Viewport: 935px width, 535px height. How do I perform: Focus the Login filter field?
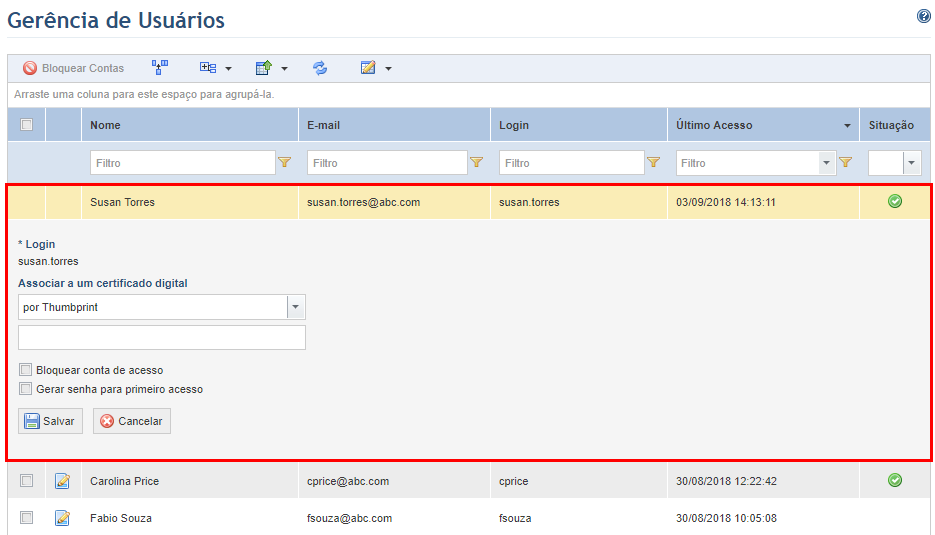(571, 163)
